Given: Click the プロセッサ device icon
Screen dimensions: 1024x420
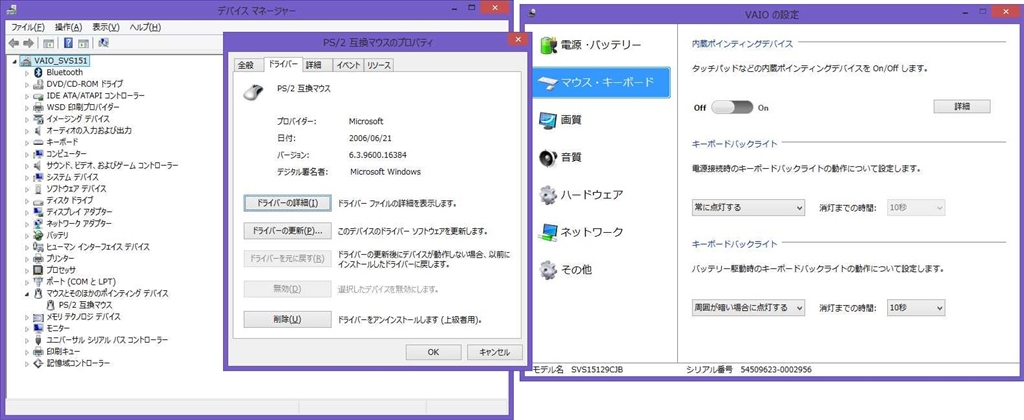Looking at the screenshot, I should [x=39, y=270].
